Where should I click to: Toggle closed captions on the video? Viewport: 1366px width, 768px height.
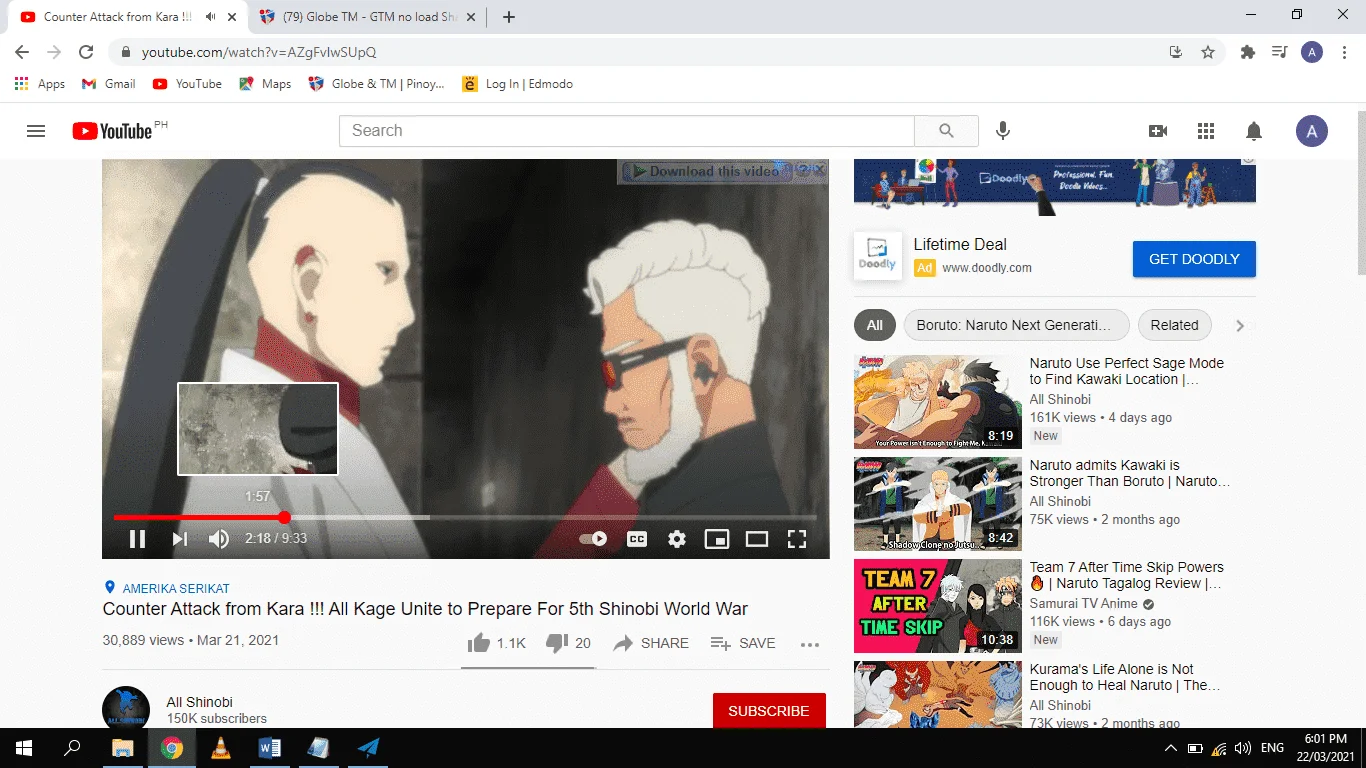(x=637, y=539)
